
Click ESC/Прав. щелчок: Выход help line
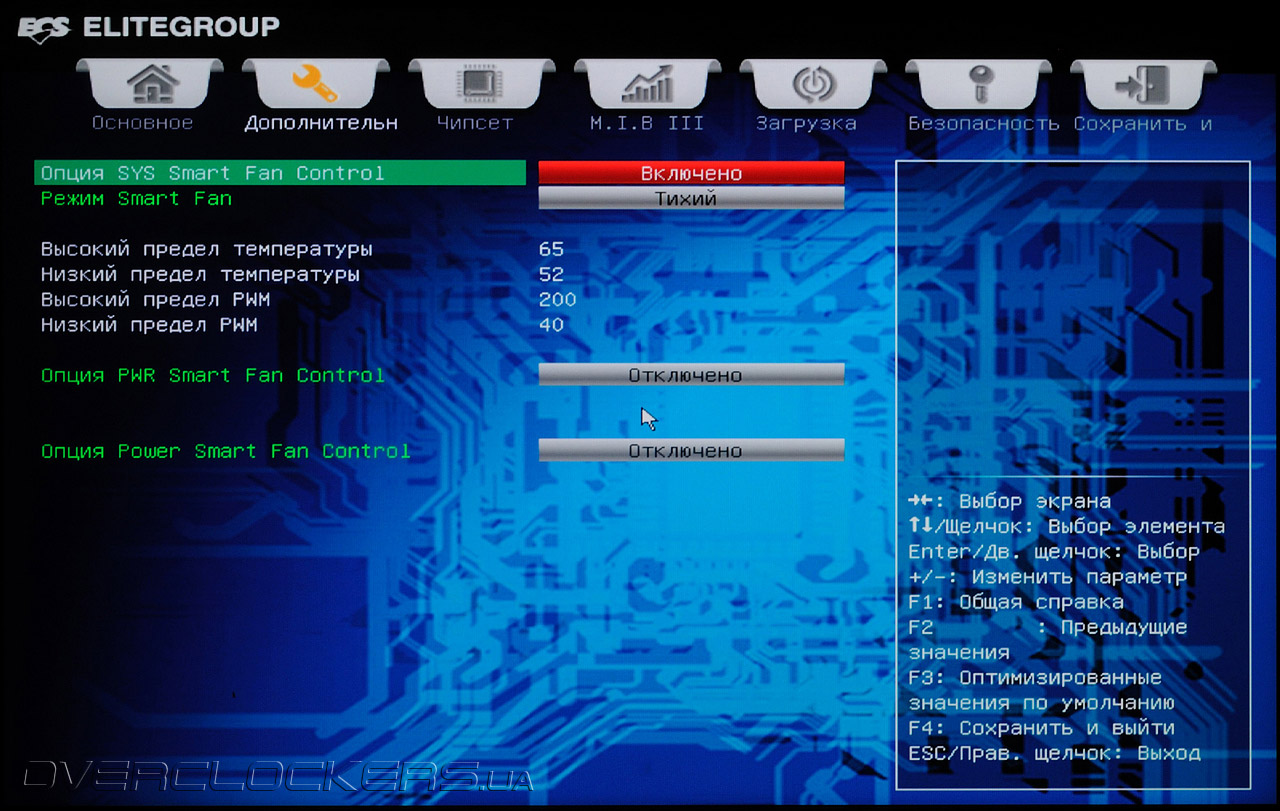(x=1054, y=753)
